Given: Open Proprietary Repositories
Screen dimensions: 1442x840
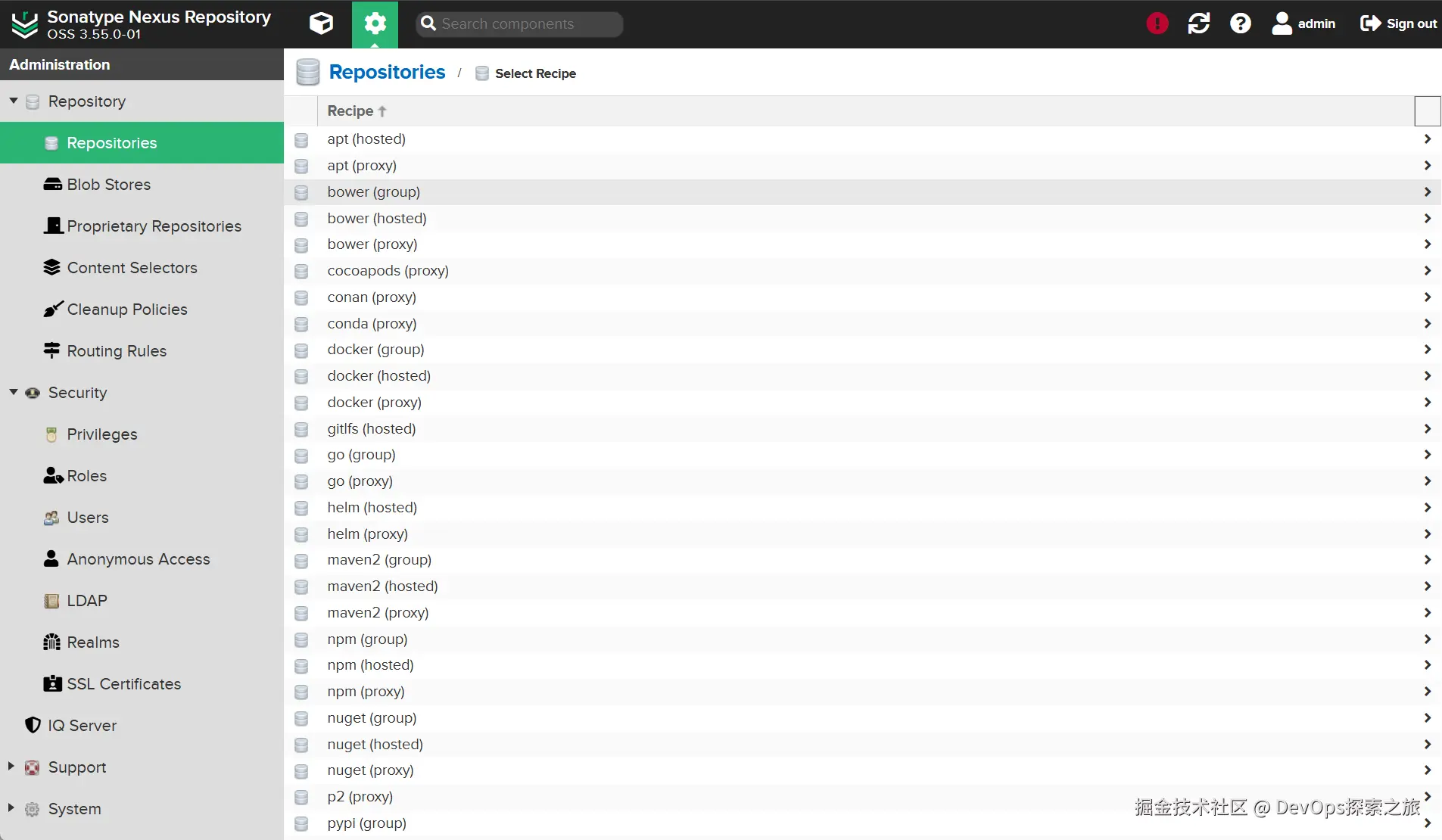Looking at the screenshot, I should coord(142,226).
